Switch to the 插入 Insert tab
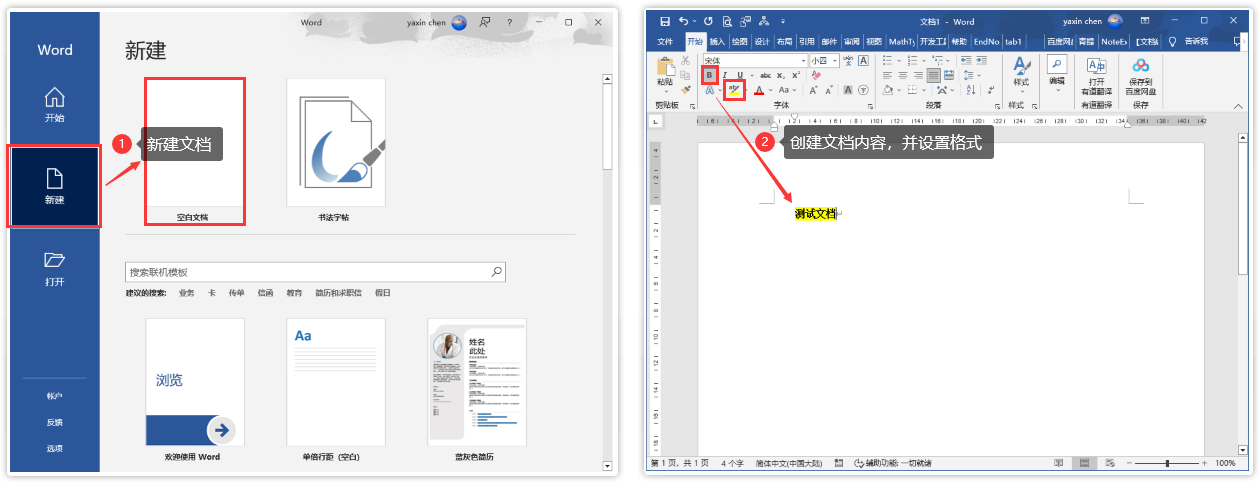The width and height of the screenshot is (1260, 483). click(717, 42)
